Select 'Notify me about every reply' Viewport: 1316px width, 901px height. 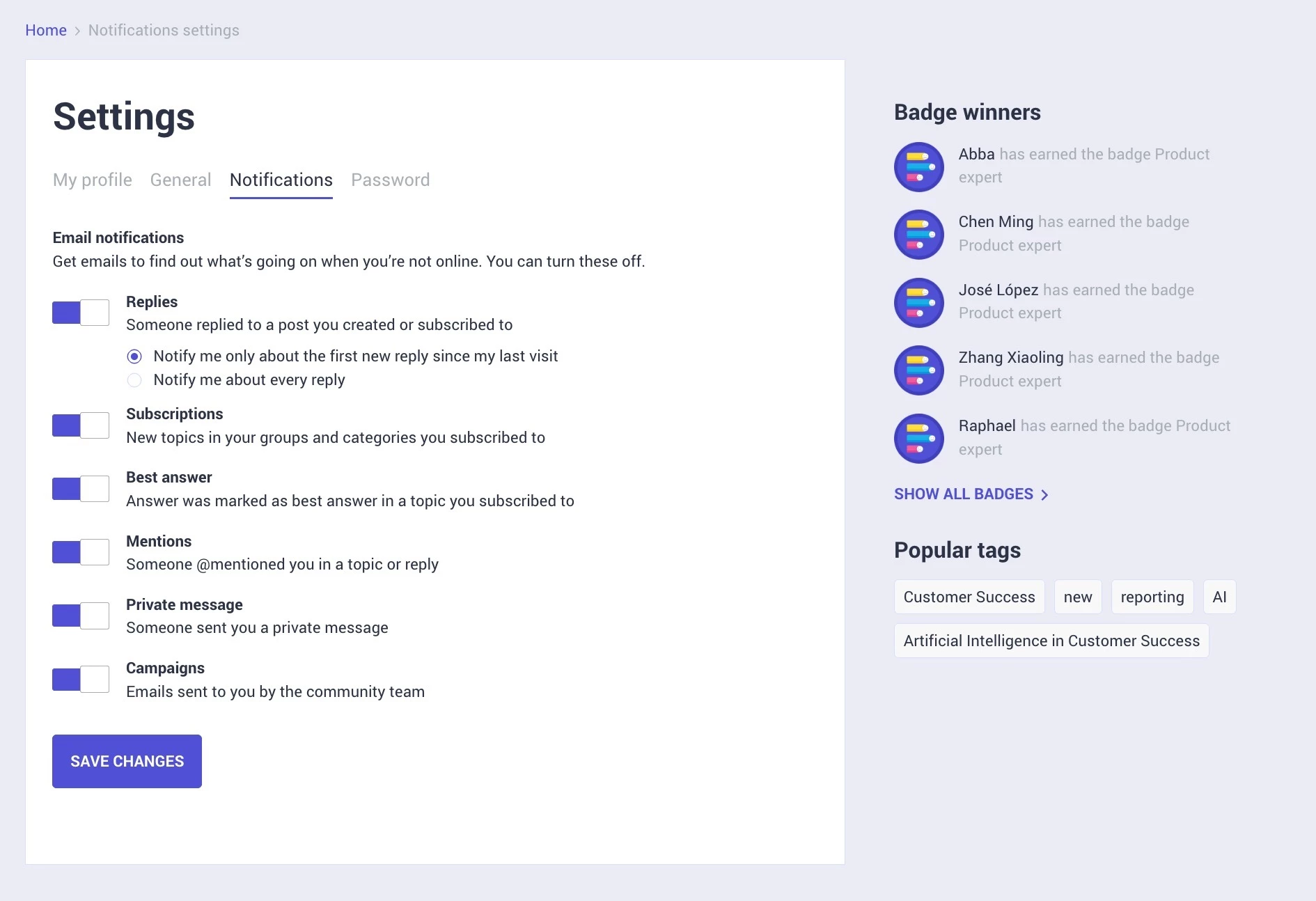click(x=134, y=380)
